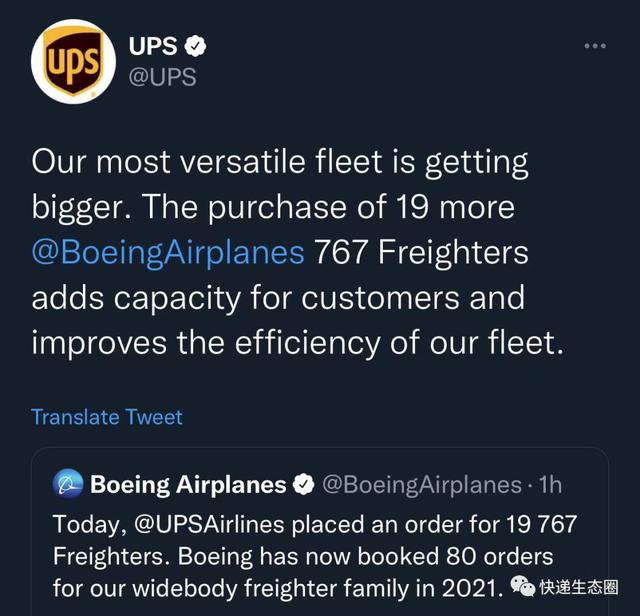Viewport: 640px width, 616px height.
Task: Click the WeChat logo watermark
Action: (523, 587)
